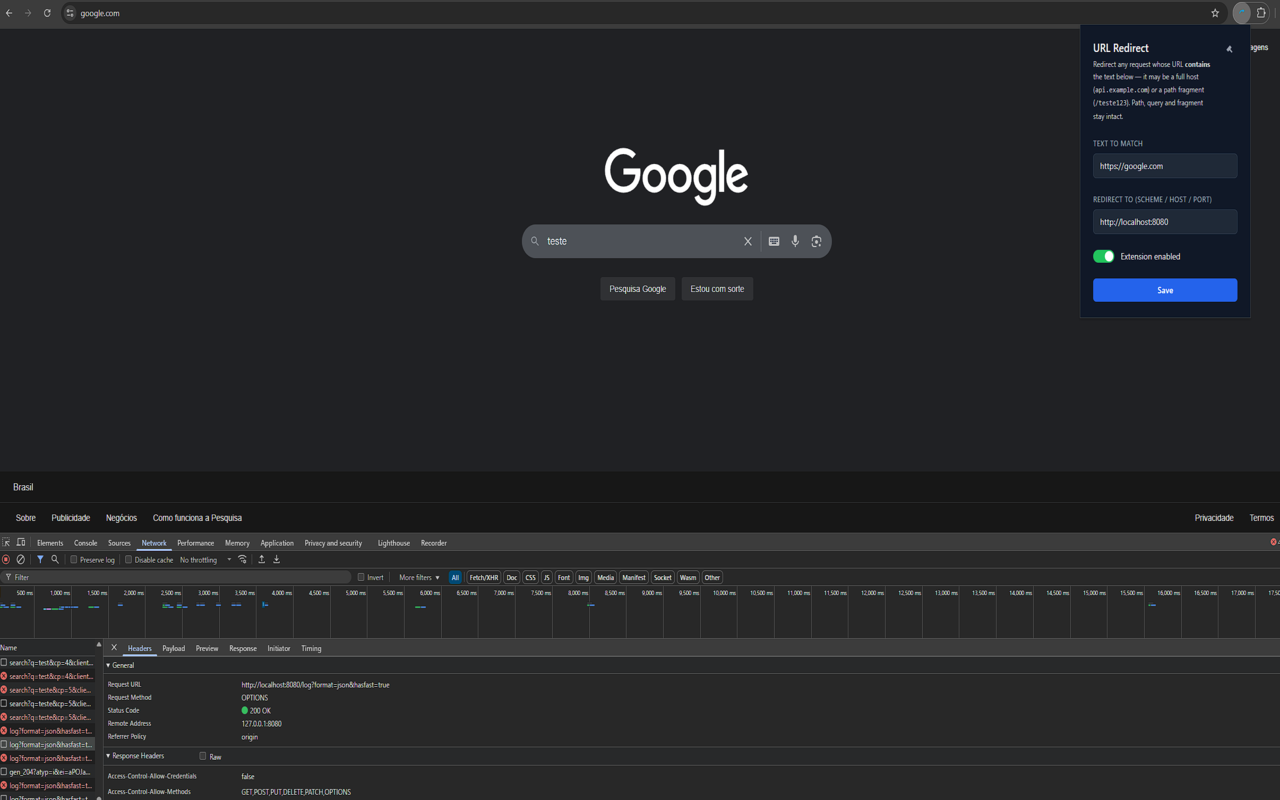Clear the Google search text with X
The width and height of the screenshot is (1280, 800).
point(747,241)
